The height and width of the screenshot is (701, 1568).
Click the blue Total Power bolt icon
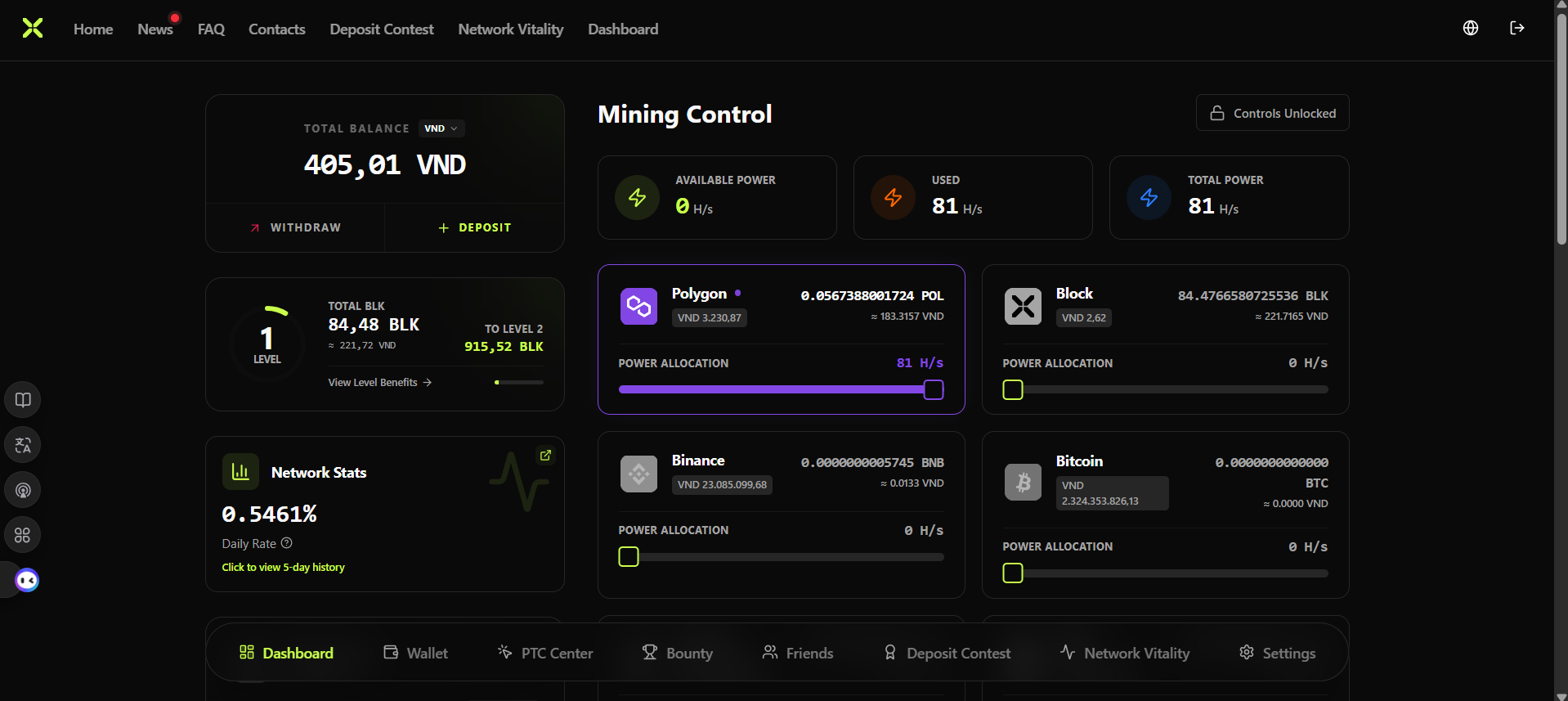[x=1149, y=197]
